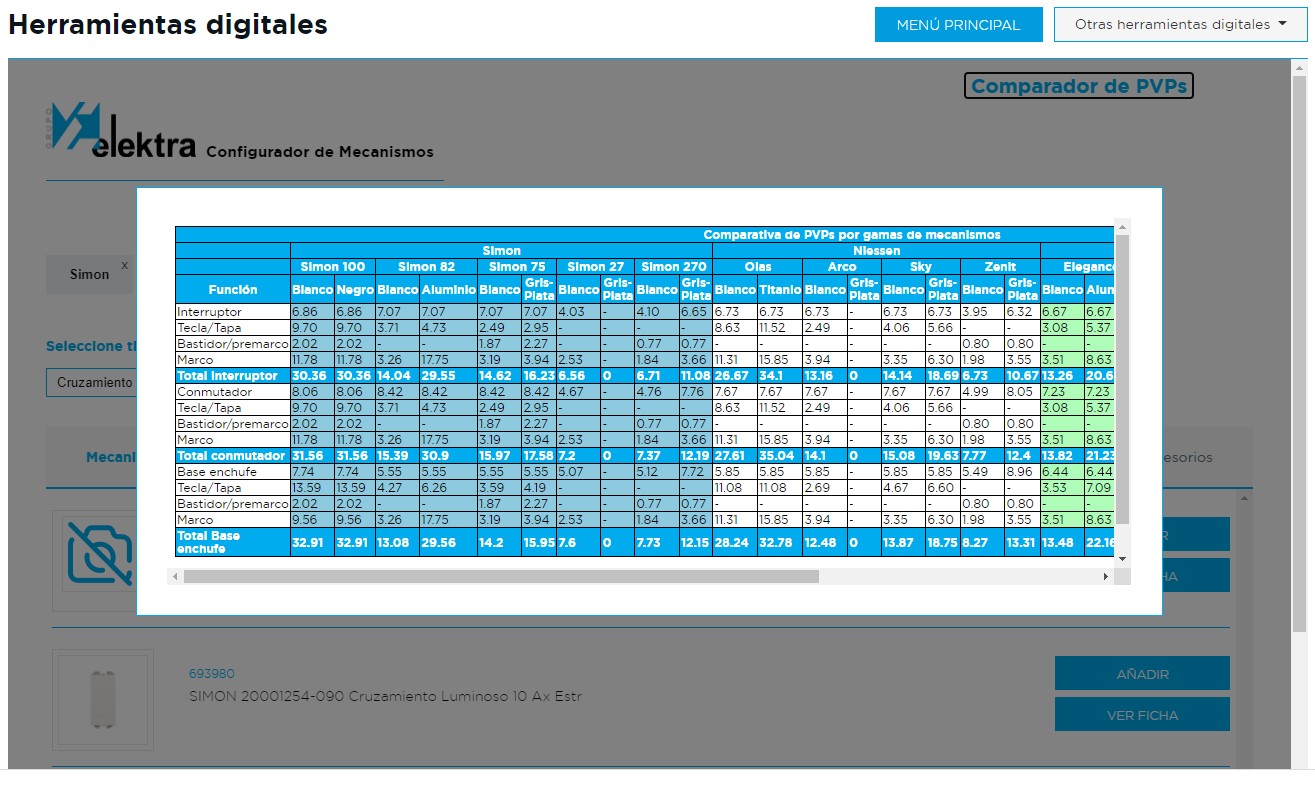Select the Olas column header

[757, 267]
